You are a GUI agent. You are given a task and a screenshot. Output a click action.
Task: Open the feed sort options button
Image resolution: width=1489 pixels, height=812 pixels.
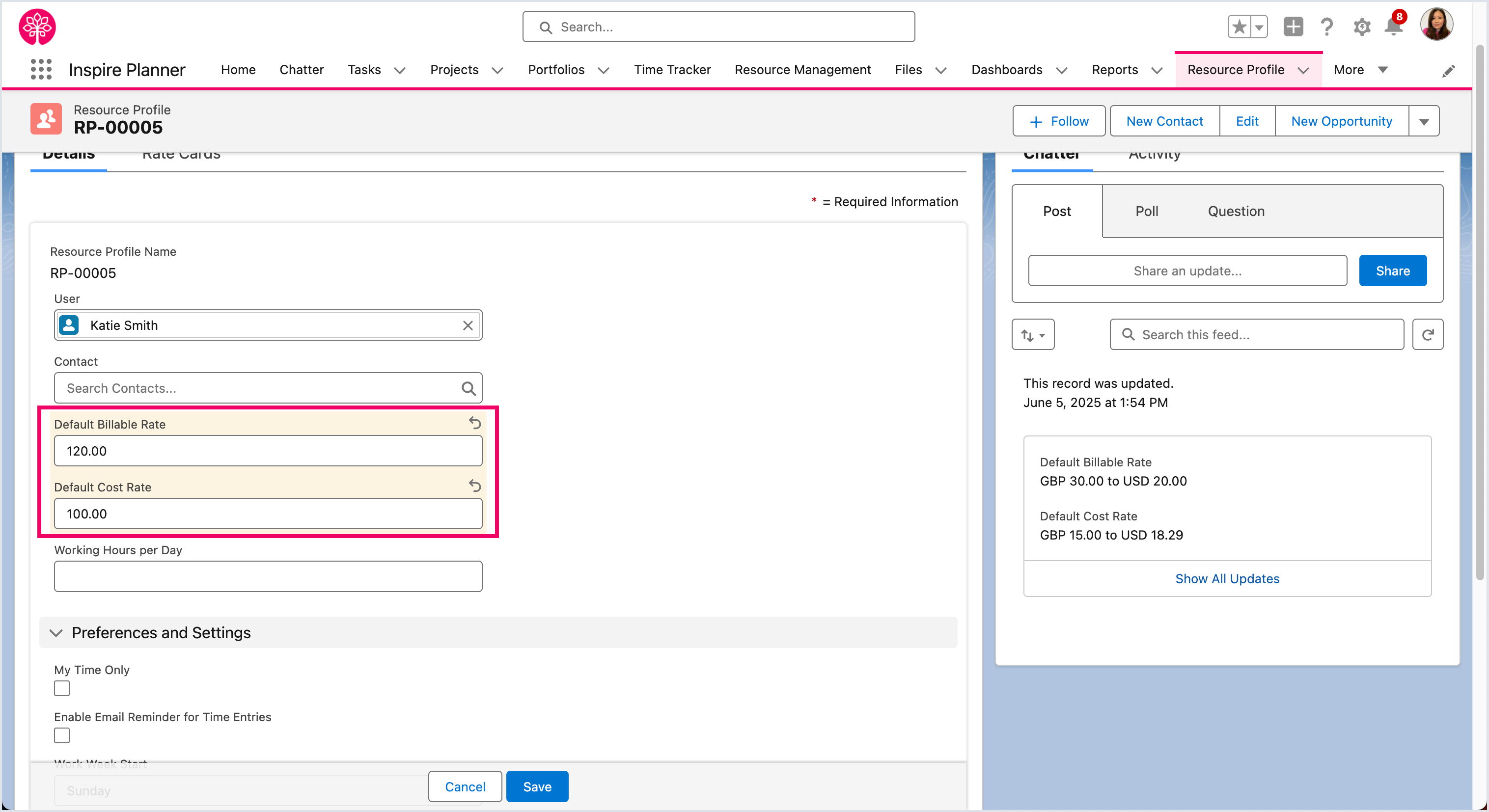click(x=1032, y=335)
